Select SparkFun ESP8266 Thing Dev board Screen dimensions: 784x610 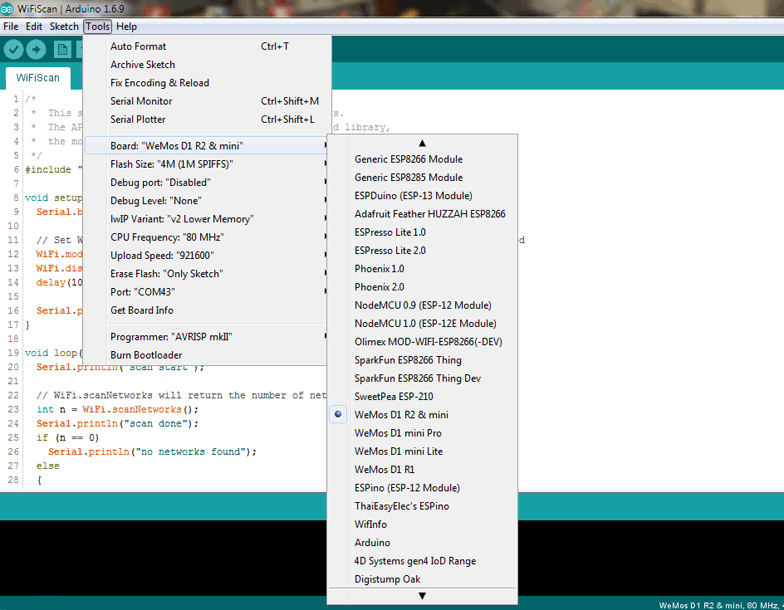422,378
